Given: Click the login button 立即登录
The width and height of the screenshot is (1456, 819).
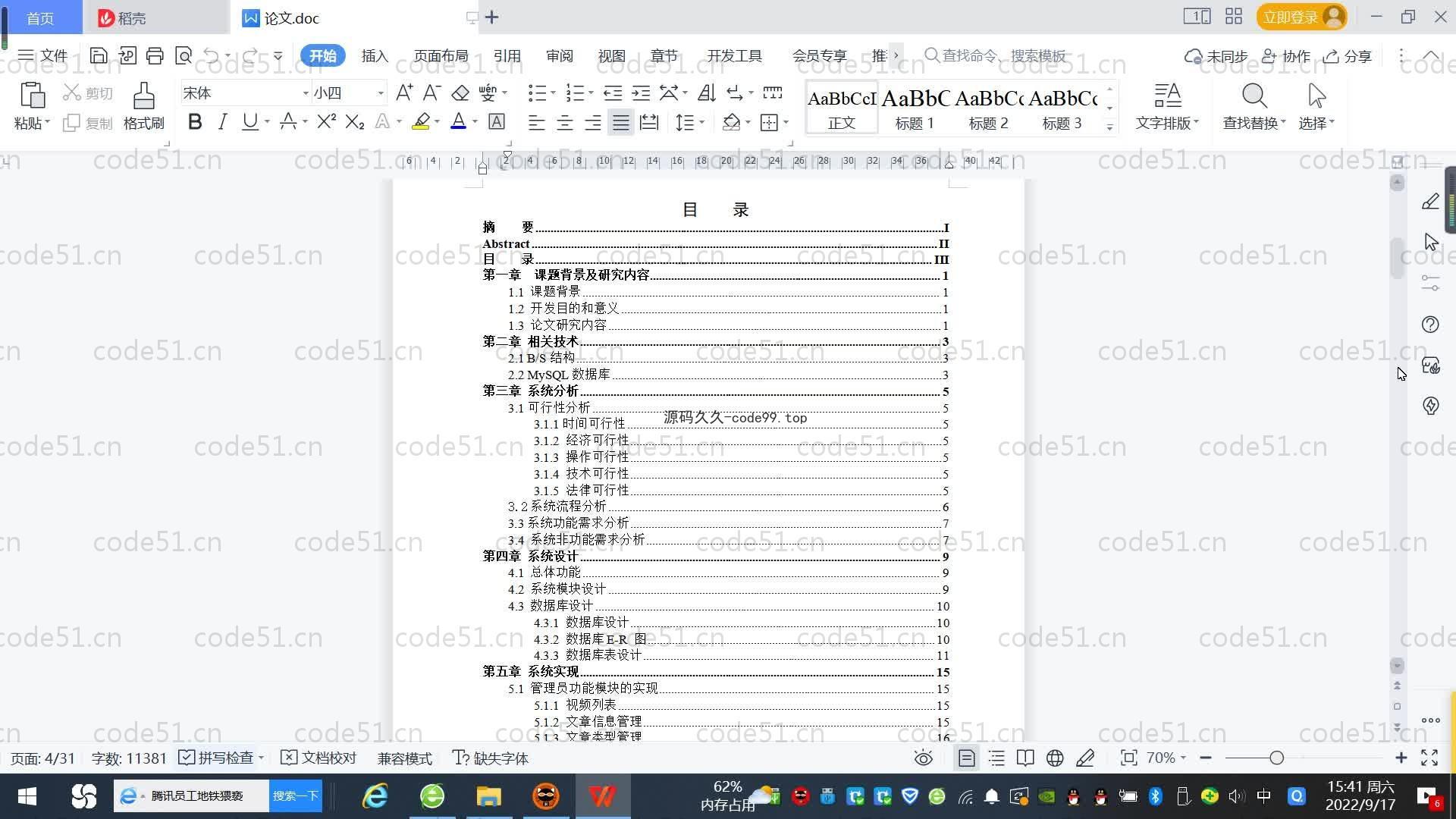Looking at the screenshot, I should pyautogui.click(x=1301, y=17).
